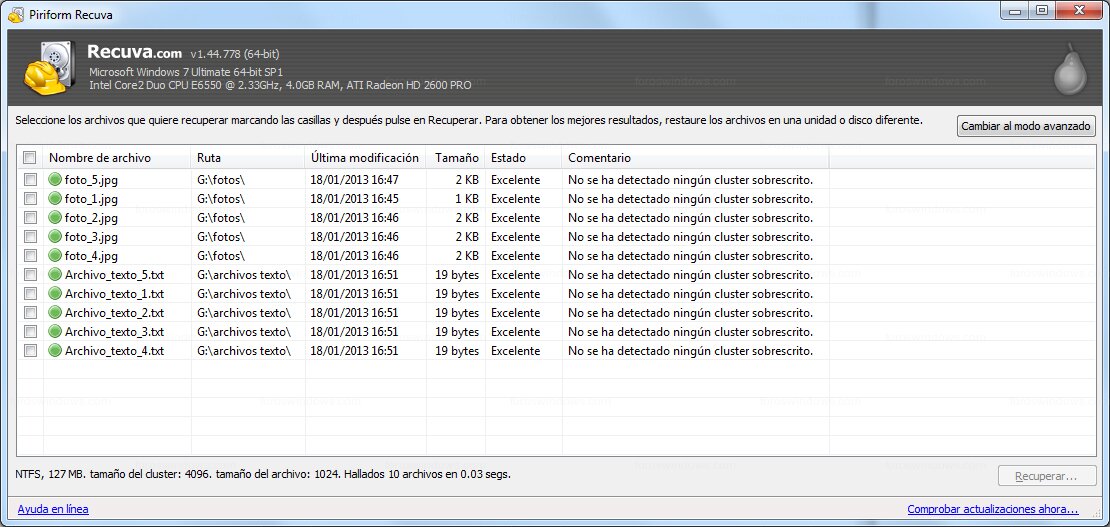The height and width of the screenshot is (527, 1110).
Task: Click Cambiar al modo avanzado button
Action: pos(1026,126)
